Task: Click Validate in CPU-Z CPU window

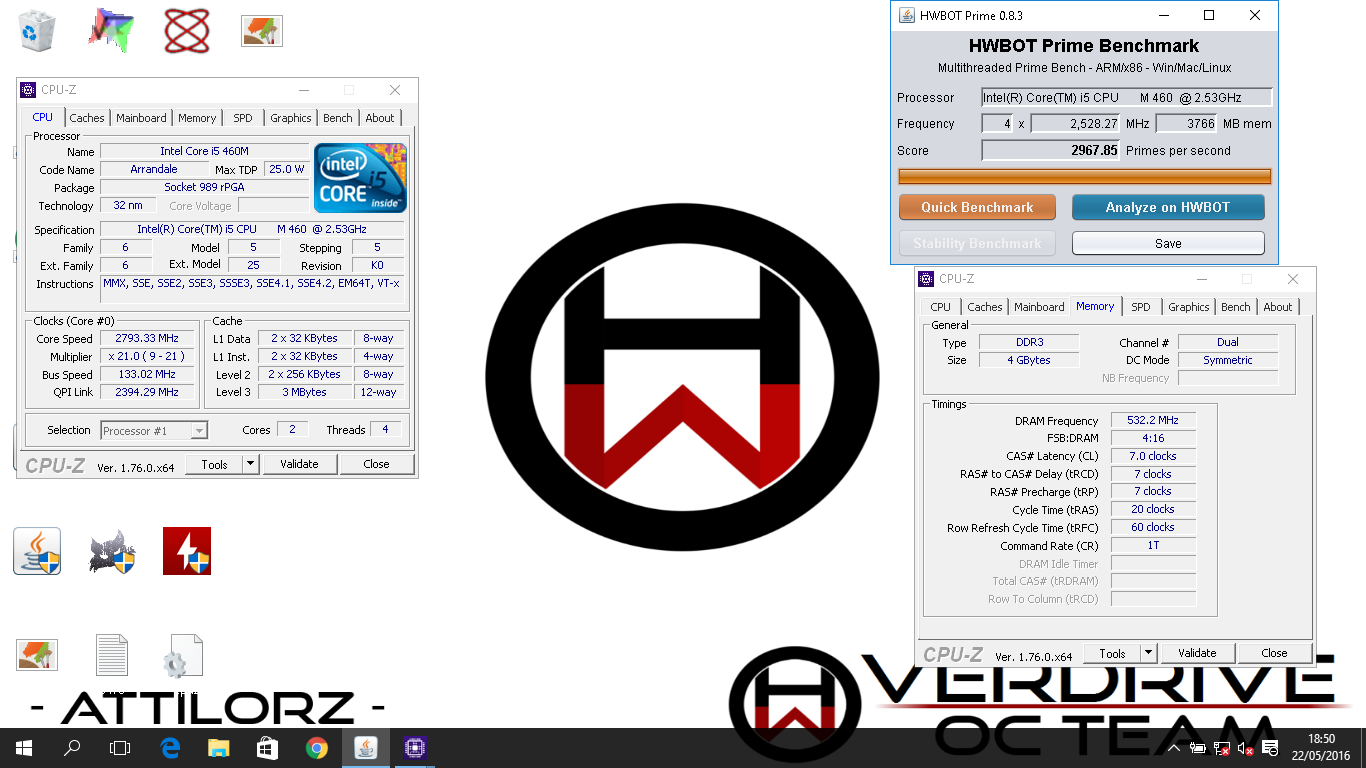Action: tap(299, 464)
